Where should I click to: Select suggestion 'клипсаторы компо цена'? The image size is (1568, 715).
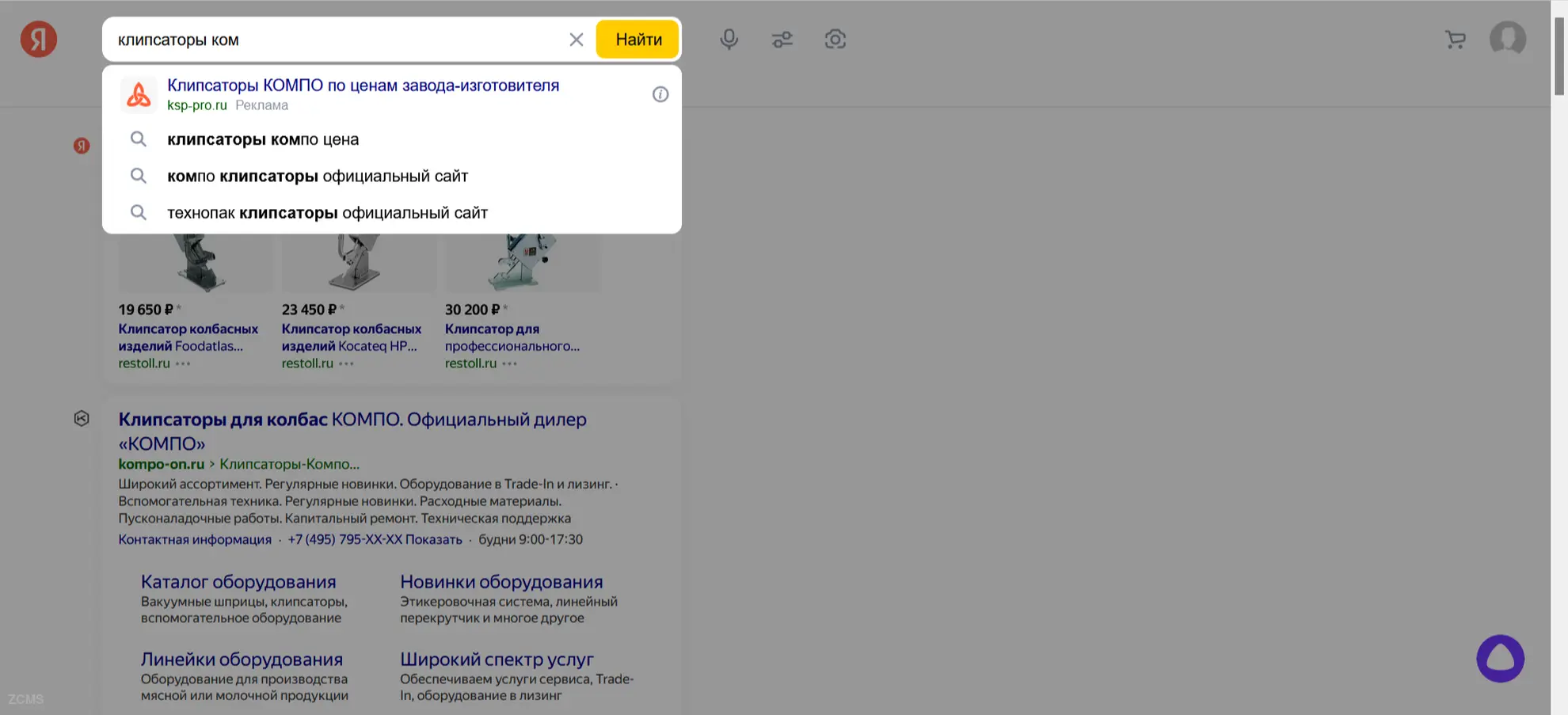click(263, 139)
